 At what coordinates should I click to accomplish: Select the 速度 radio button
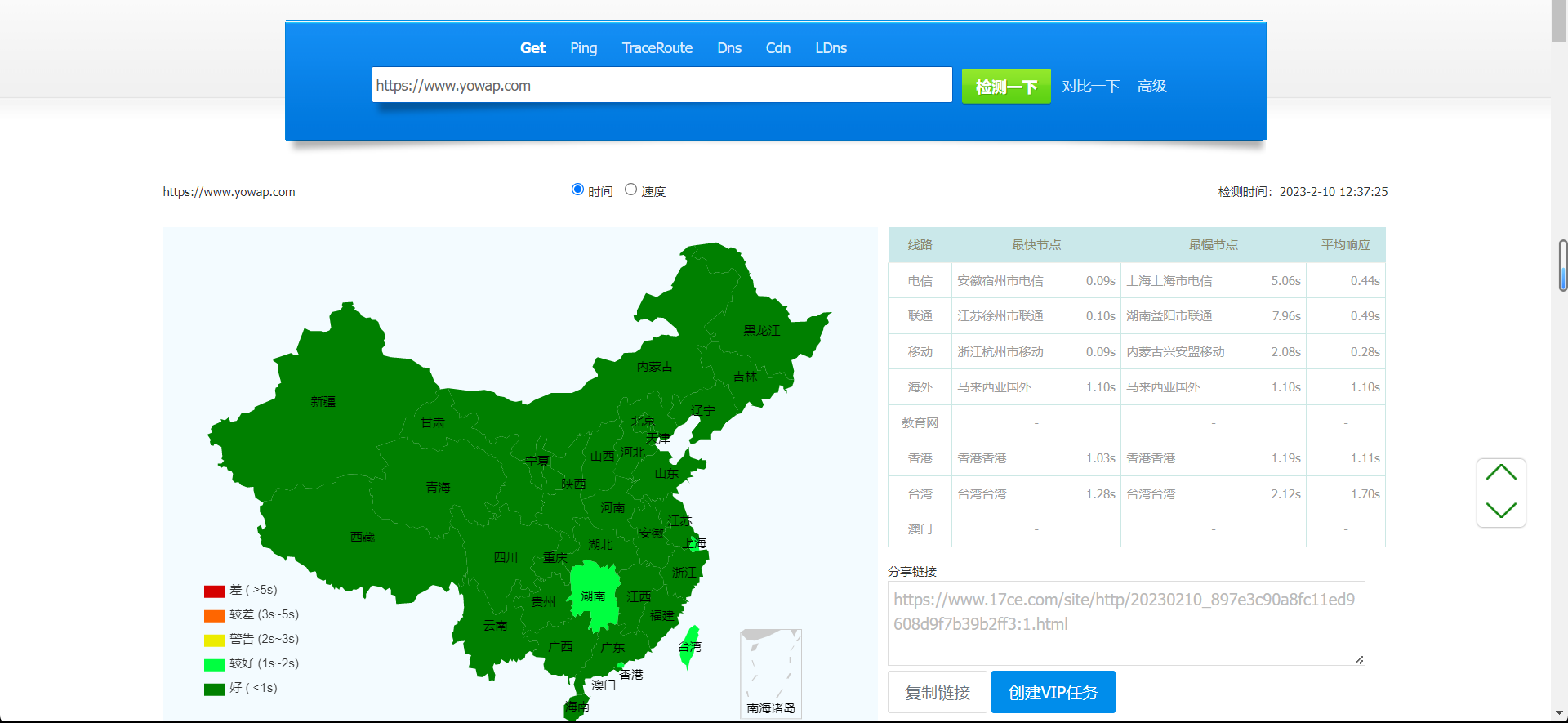630,190
